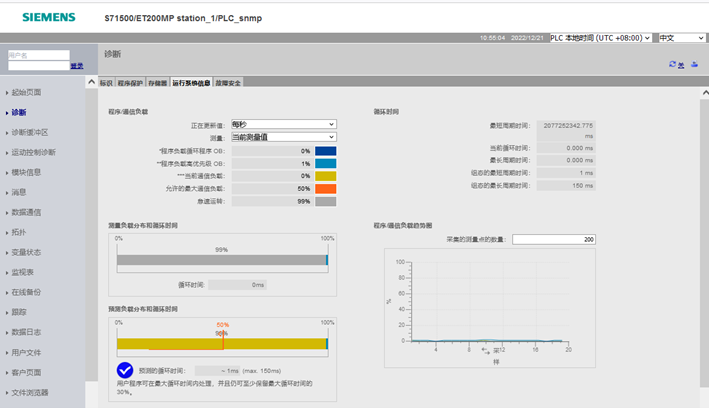Switch to the 故障安全 tab
The image size is (709, 408).
pos(228,83)
